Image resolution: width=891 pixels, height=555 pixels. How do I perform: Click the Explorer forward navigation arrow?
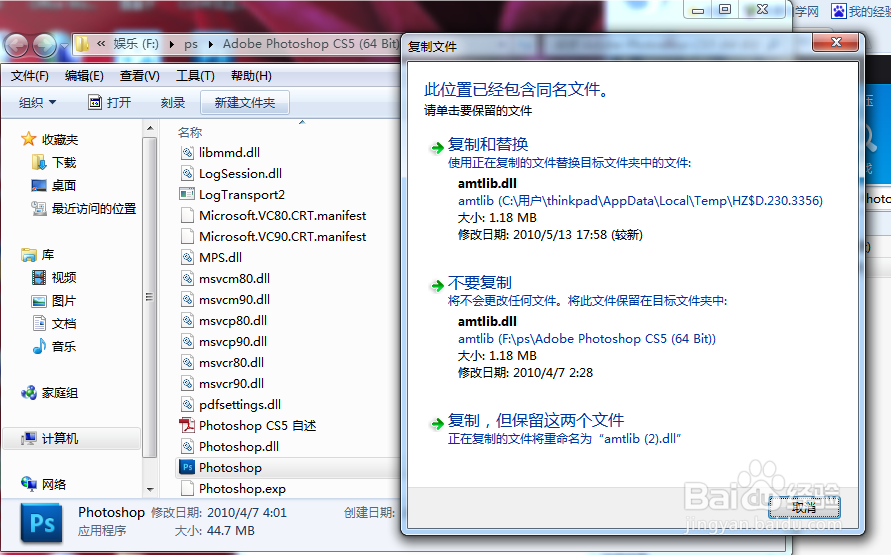coord(44,45)
